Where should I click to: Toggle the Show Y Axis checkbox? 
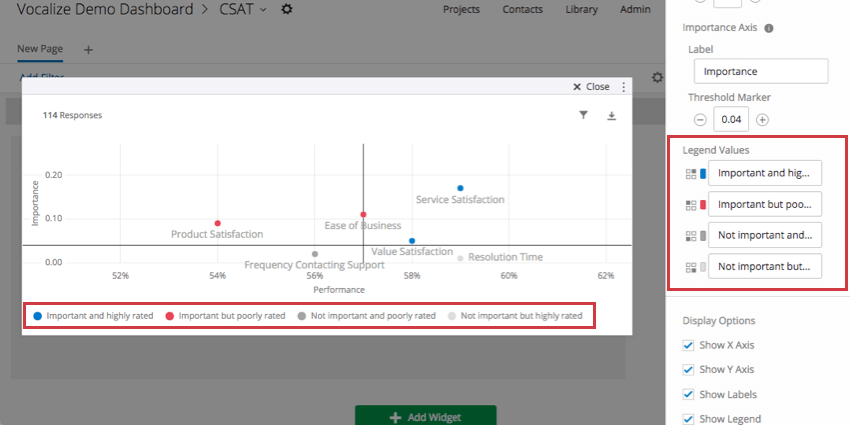(x=688, y=369)
